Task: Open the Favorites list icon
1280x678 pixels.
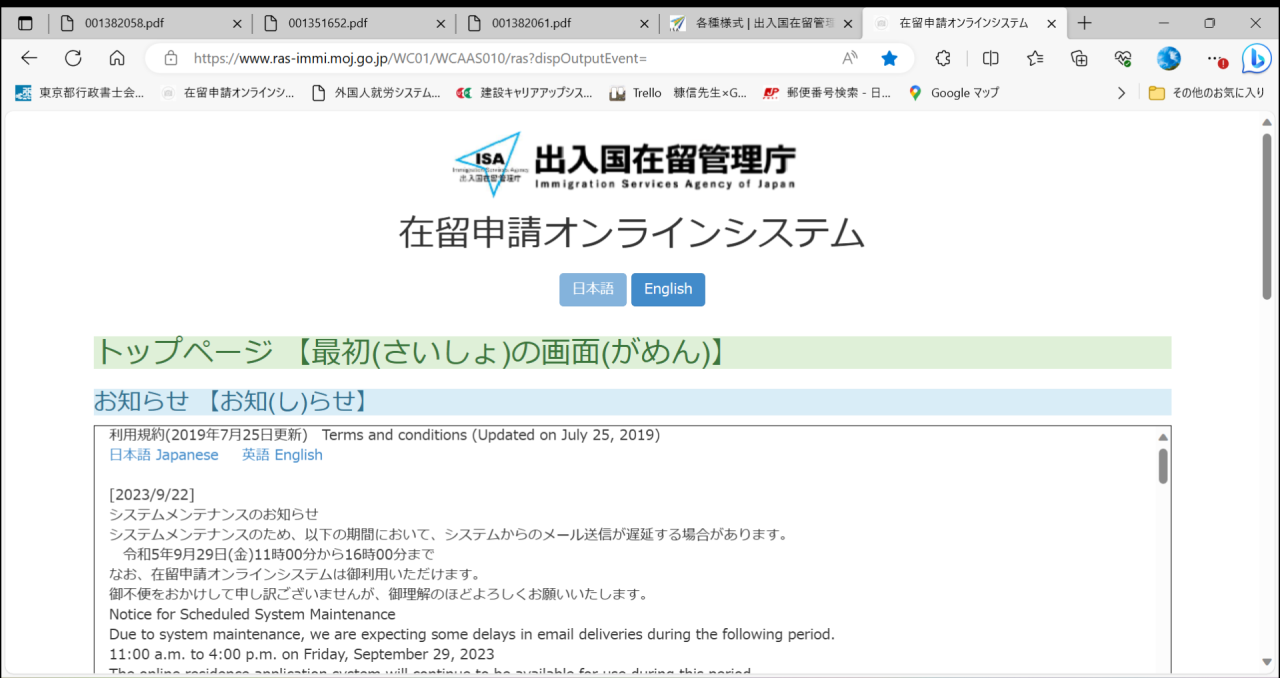Action: click(1035, 58)
